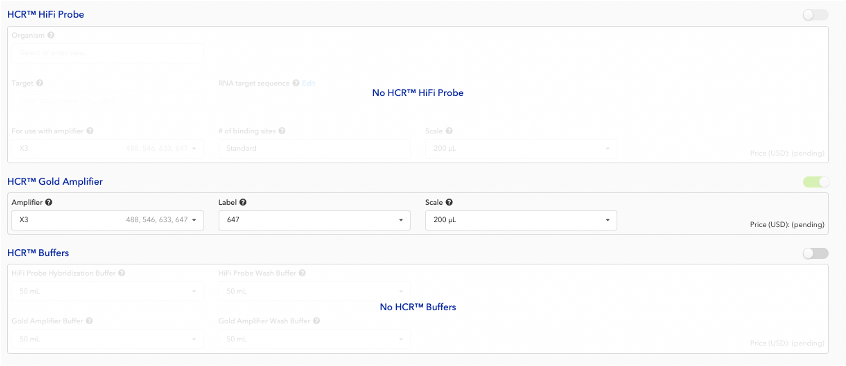Open HiFi Probe Wash Buffer 50 mL dropdown
Image resolution: width=846 pixels, height=366 pixels.
(x=315, y=292)
